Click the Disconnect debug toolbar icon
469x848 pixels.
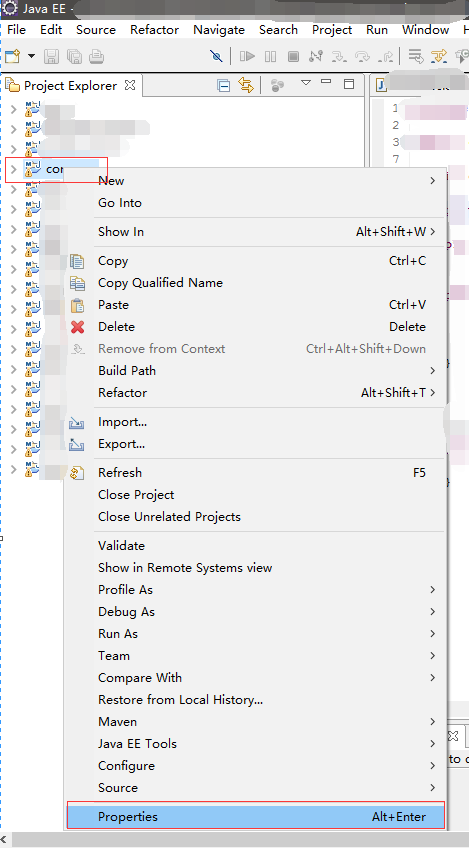[x=316, y=56]
